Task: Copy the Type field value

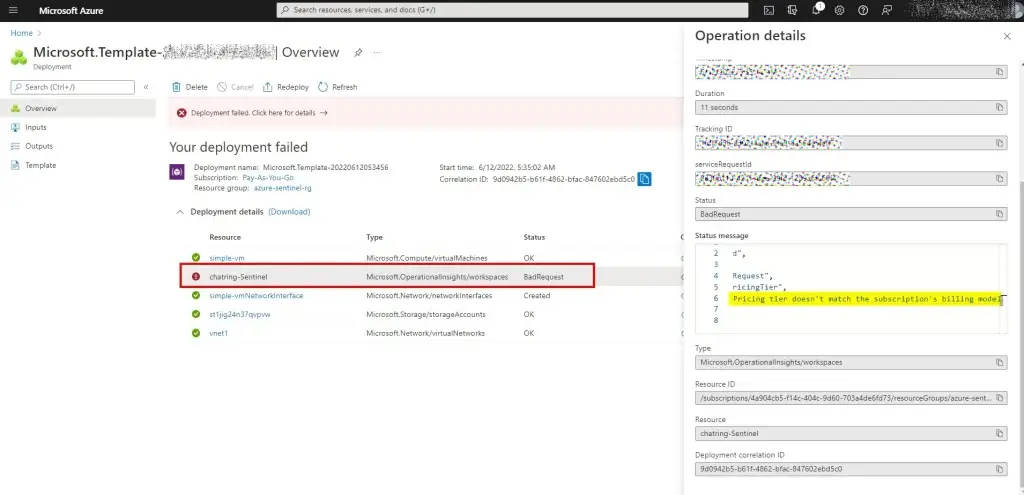Action: 999,362
